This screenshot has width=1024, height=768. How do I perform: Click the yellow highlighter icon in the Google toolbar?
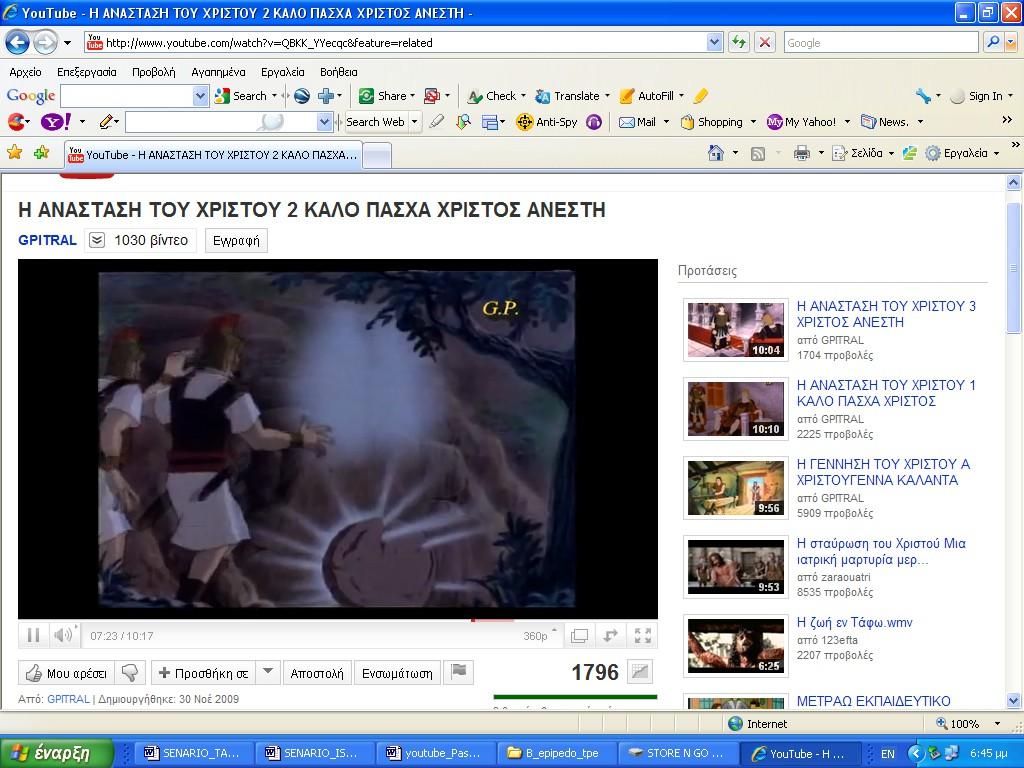(700, 96)
